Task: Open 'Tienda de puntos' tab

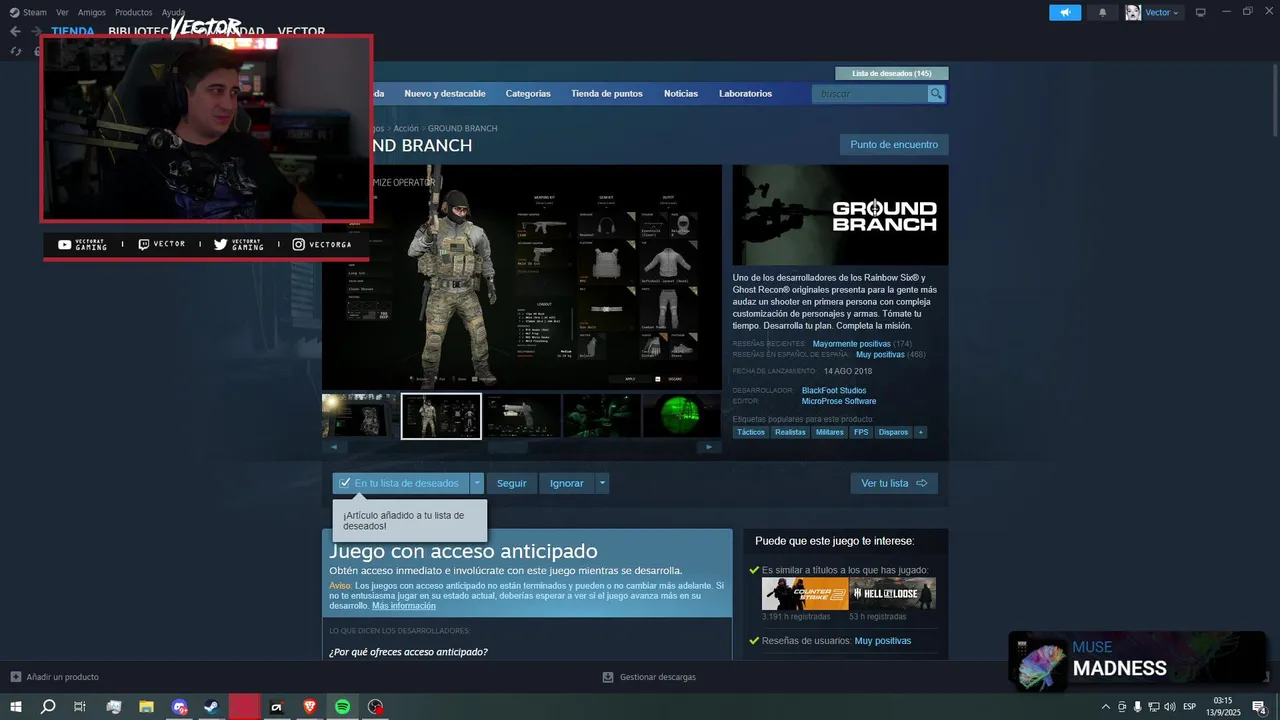Action: 607,94
